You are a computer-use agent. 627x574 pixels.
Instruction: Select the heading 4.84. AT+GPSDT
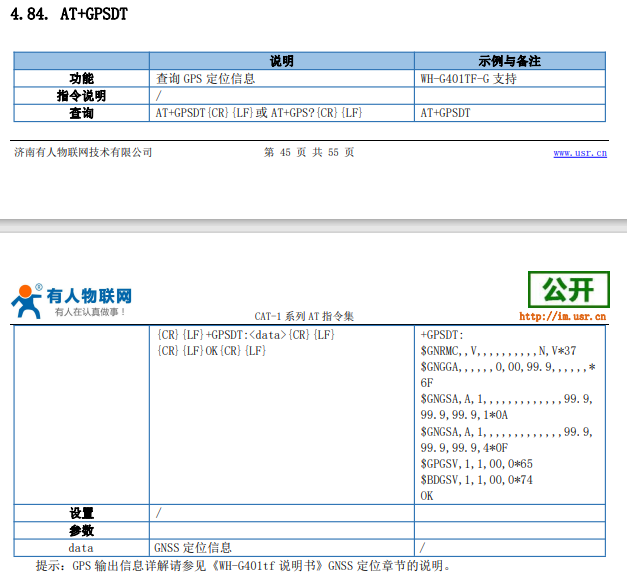69,14
